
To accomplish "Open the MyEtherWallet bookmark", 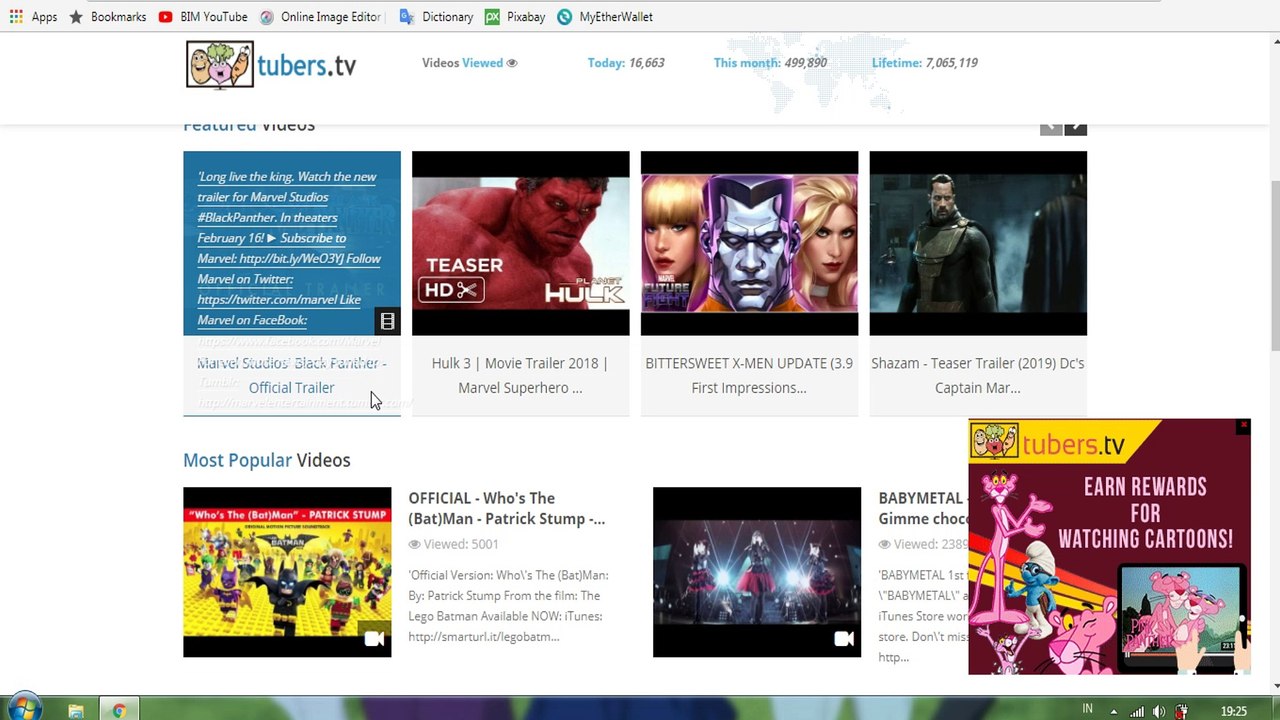I will pyautogui.click(x=605, y=17).
